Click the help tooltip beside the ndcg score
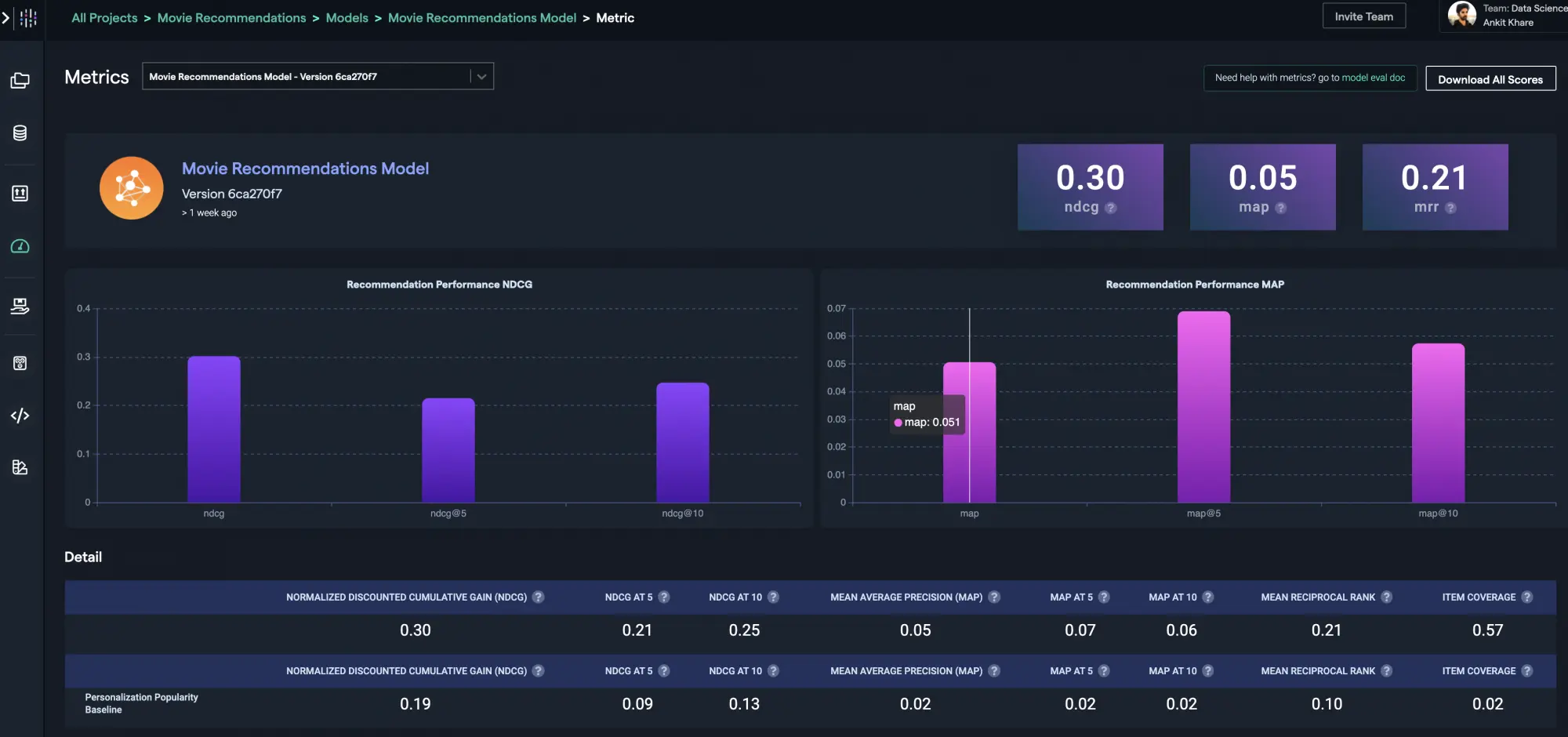The height and width of the screenshot is (737, 1568). pyautogui.click(x=1110, y=209)
